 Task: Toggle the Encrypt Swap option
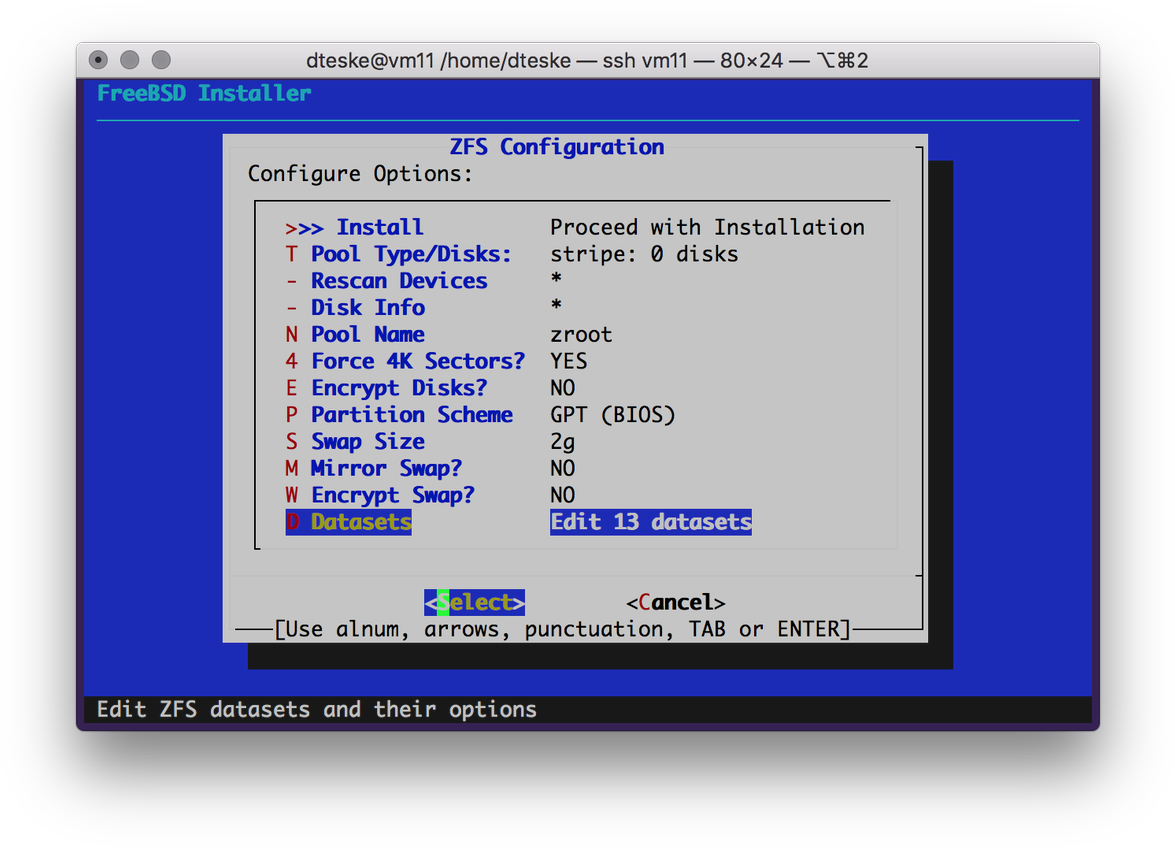click(392, 496)
